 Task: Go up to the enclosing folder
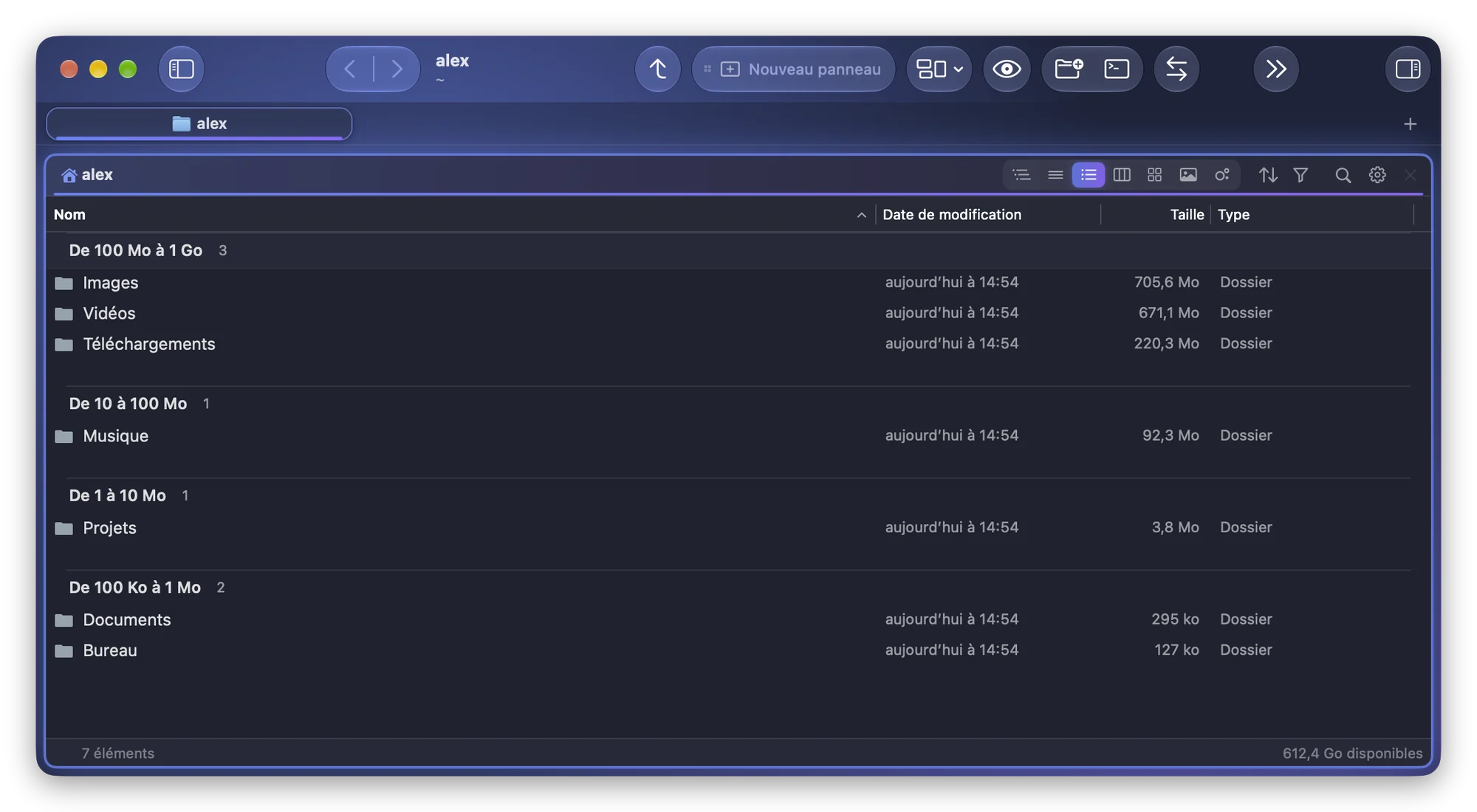657,69
